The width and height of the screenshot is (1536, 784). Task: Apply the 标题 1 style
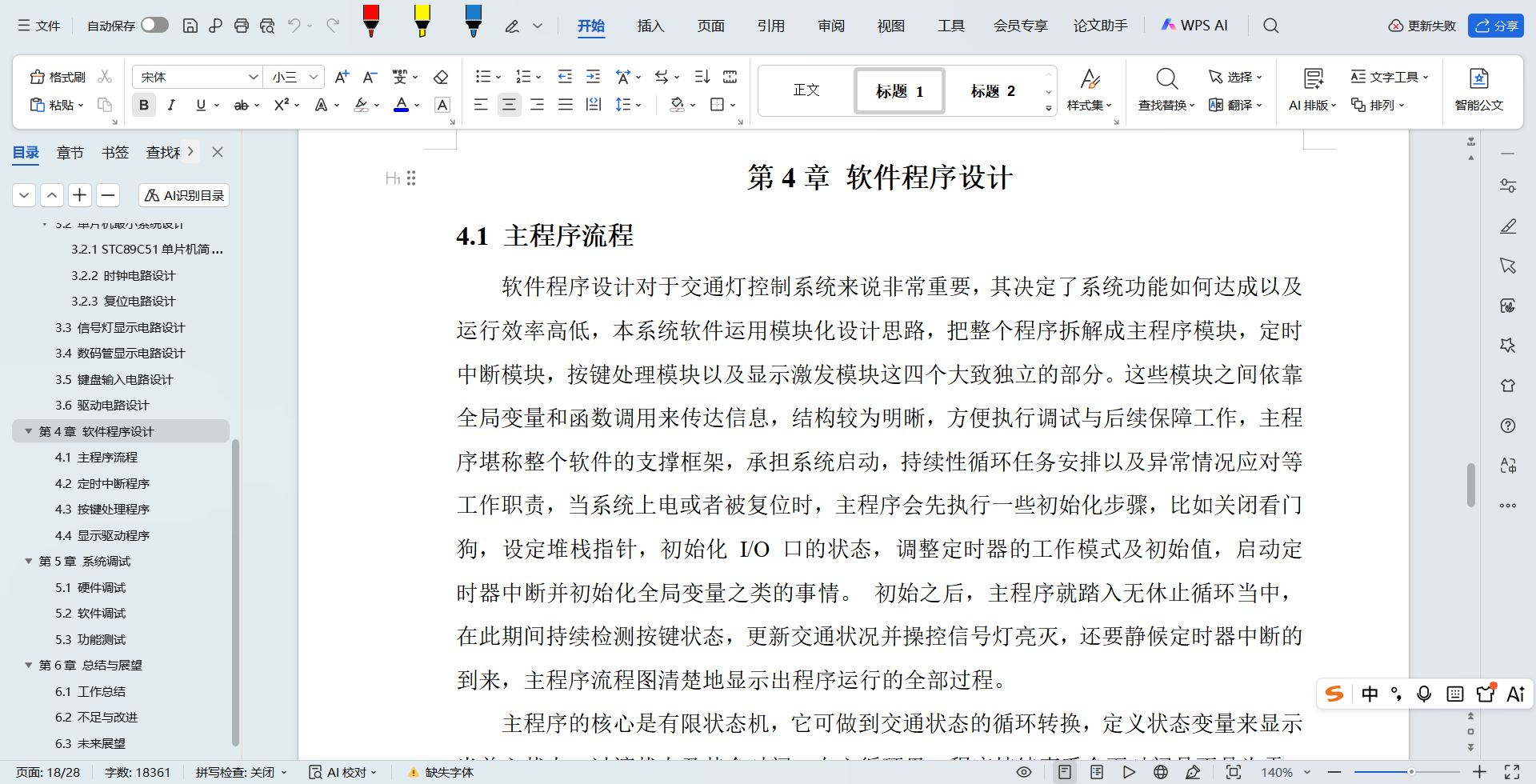click(x=900, y=90)
